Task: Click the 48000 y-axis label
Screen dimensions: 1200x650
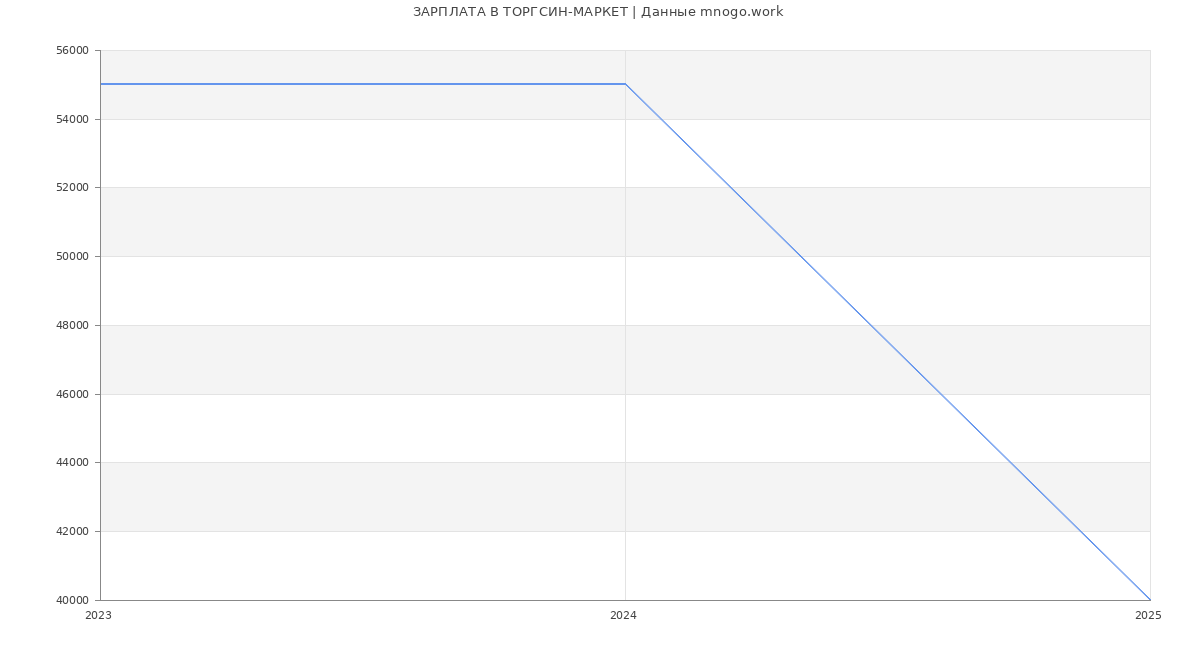Action: click(72, 326)
